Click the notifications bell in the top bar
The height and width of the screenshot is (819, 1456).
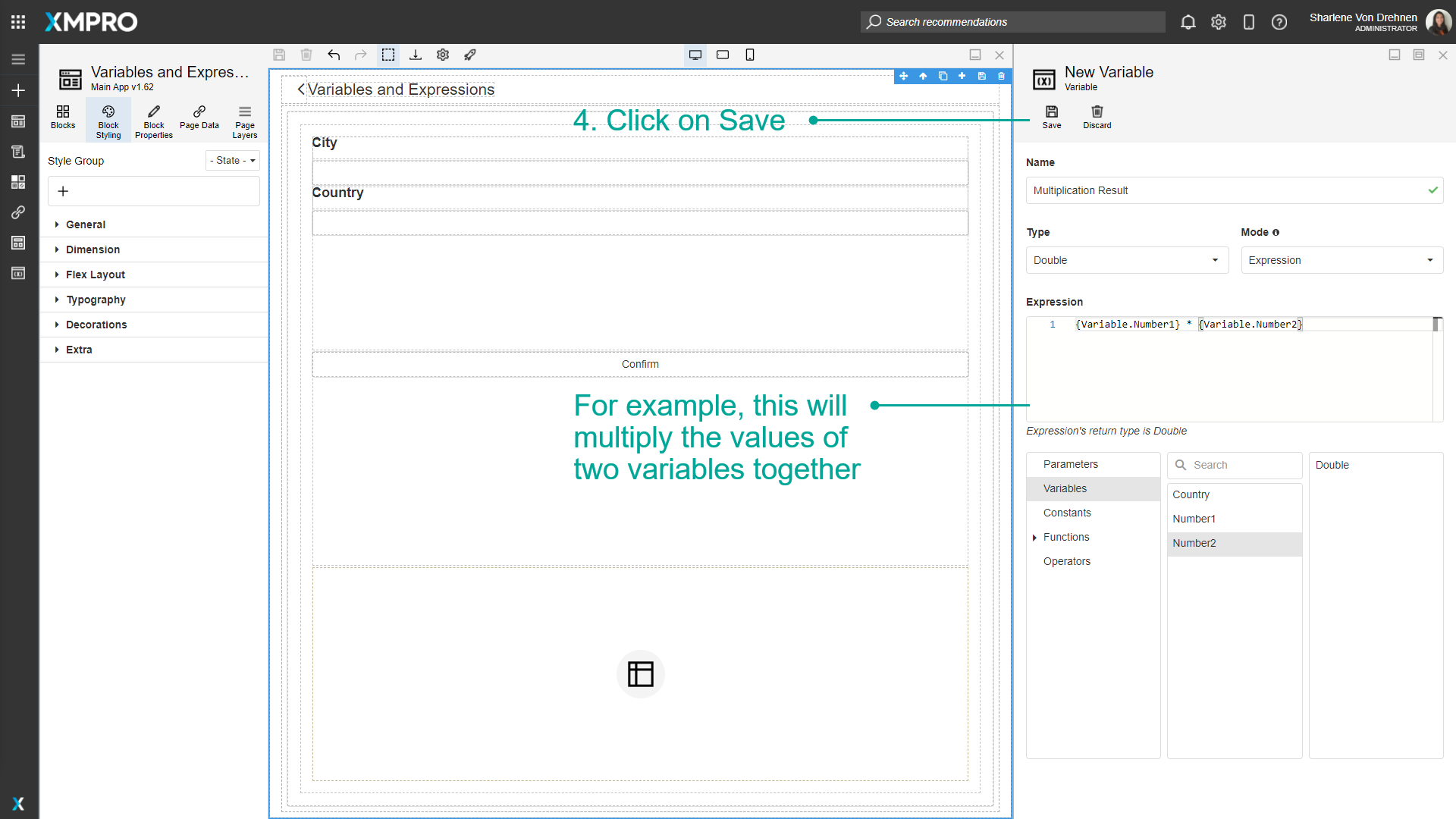click(x=1188, y=22)
